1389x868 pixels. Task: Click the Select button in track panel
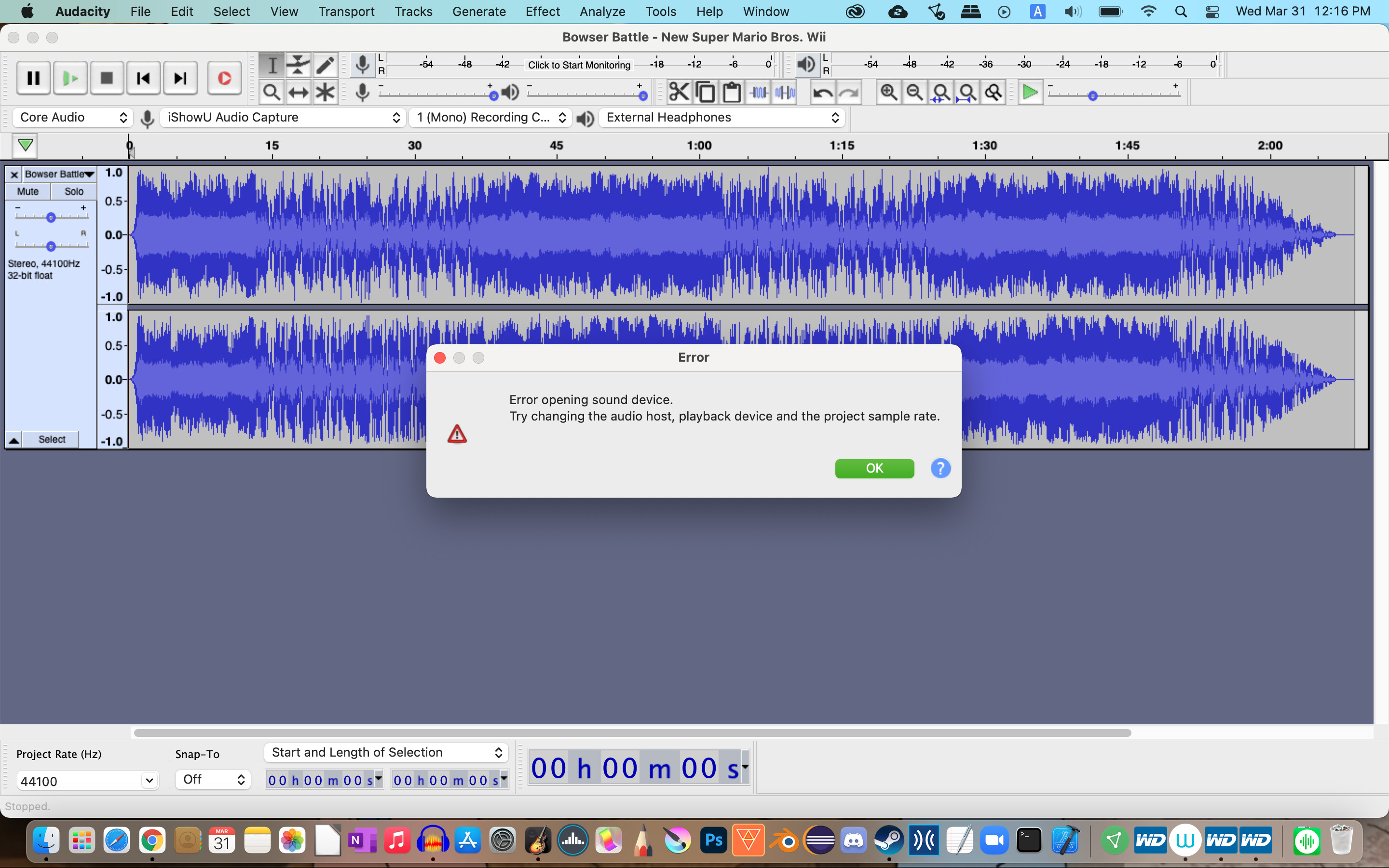coord(52,440)
